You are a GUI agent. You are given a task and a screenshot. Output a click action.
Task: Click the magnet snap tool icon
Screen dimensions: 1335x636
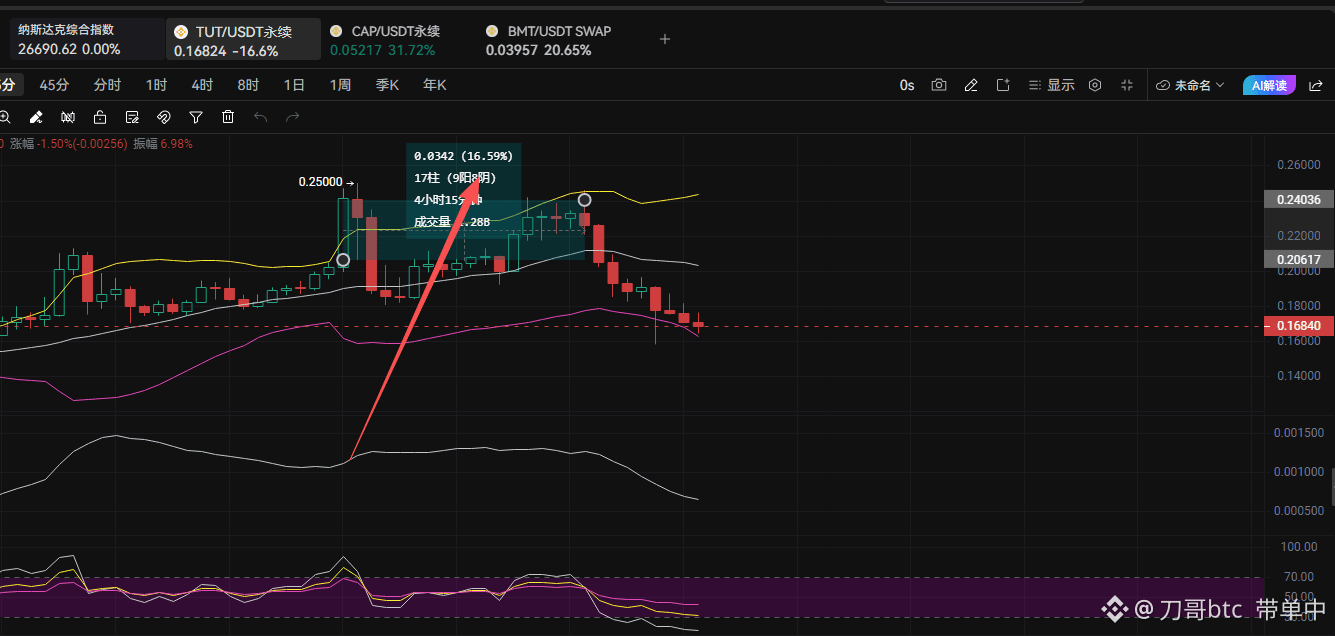coord(164,117)
